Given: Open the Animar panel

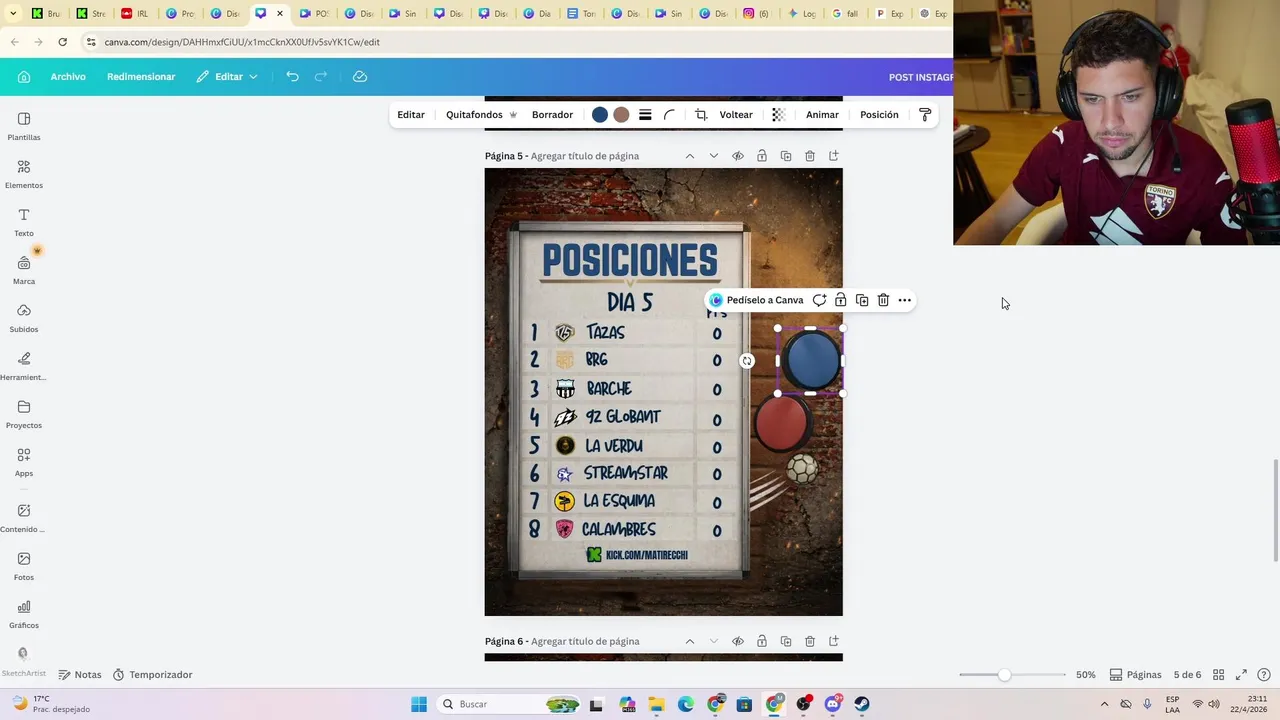Looking at the screenshot, I should pyautogui.click(x=822, y=115).
